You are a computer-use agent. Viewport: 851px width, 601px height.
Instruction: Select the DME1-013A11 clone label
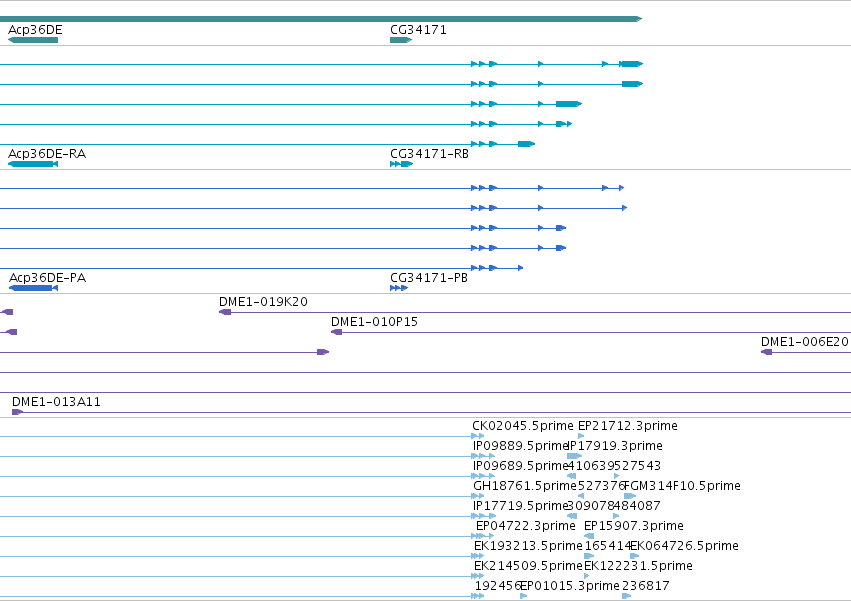click(x=56, y=402)
